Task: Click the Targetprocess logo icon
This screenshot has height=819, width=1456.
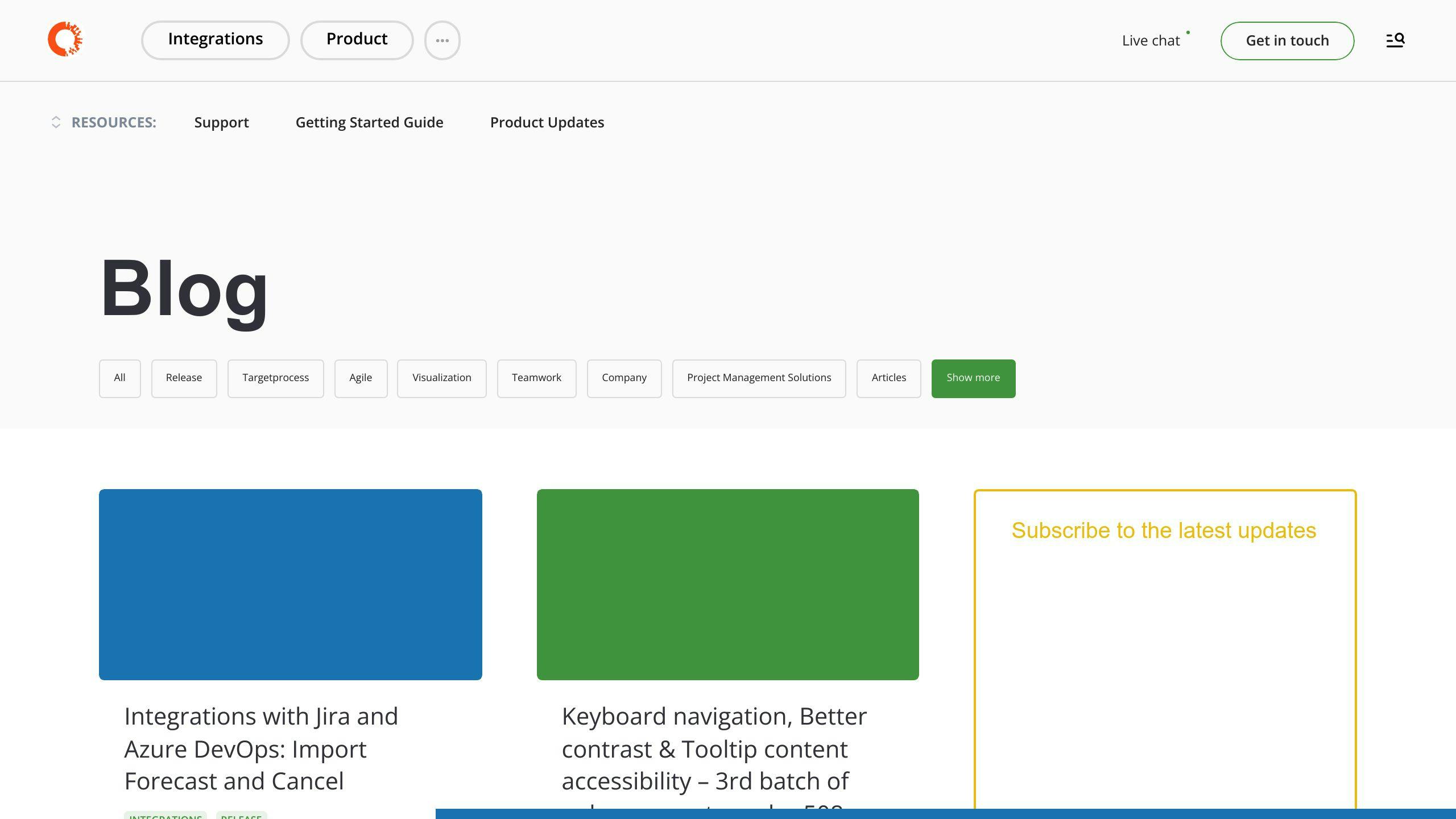Action: point(66,39)
